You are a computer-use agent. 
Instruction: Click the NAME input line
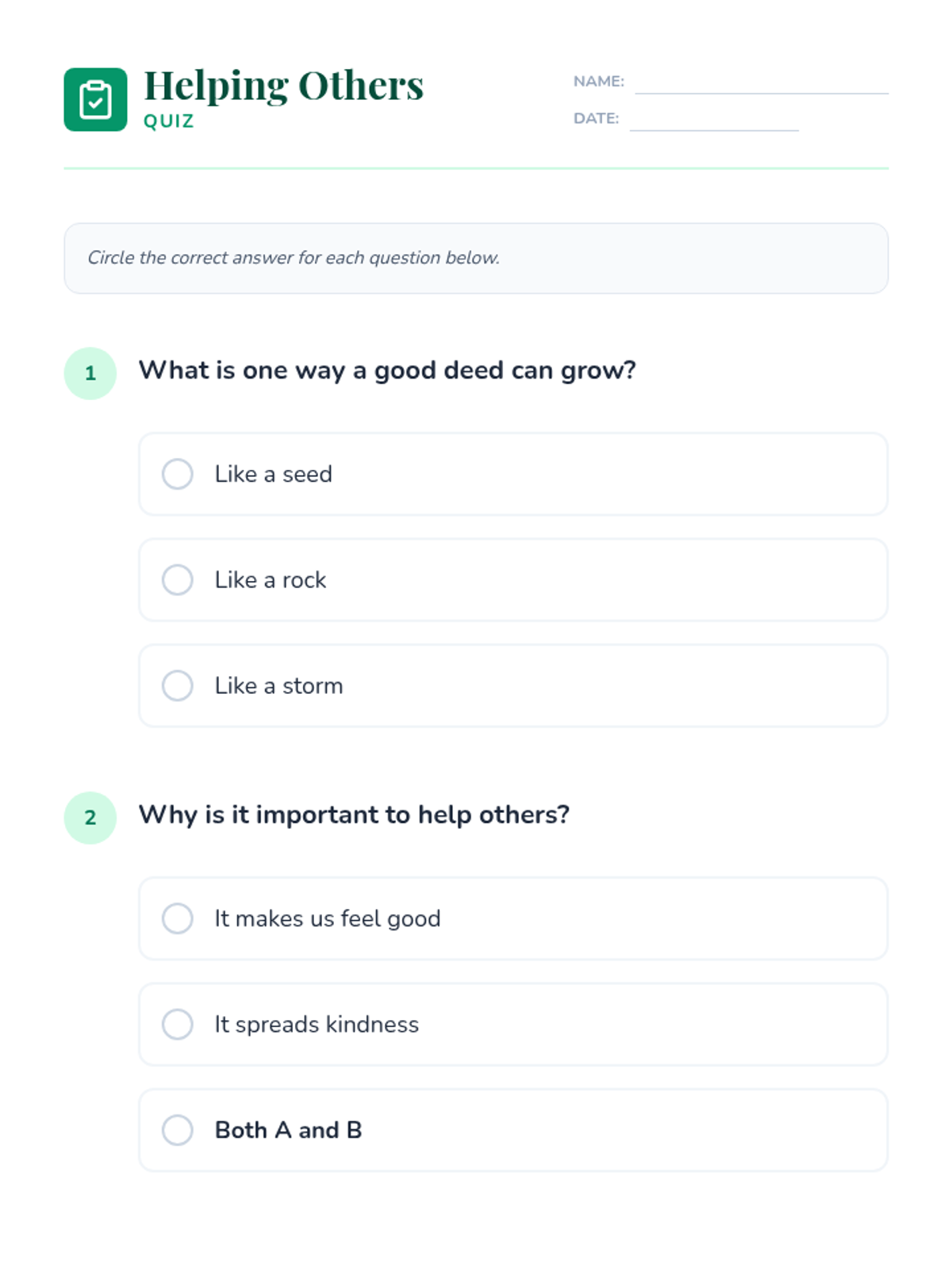pyautogui.click(x=761, y=83)
